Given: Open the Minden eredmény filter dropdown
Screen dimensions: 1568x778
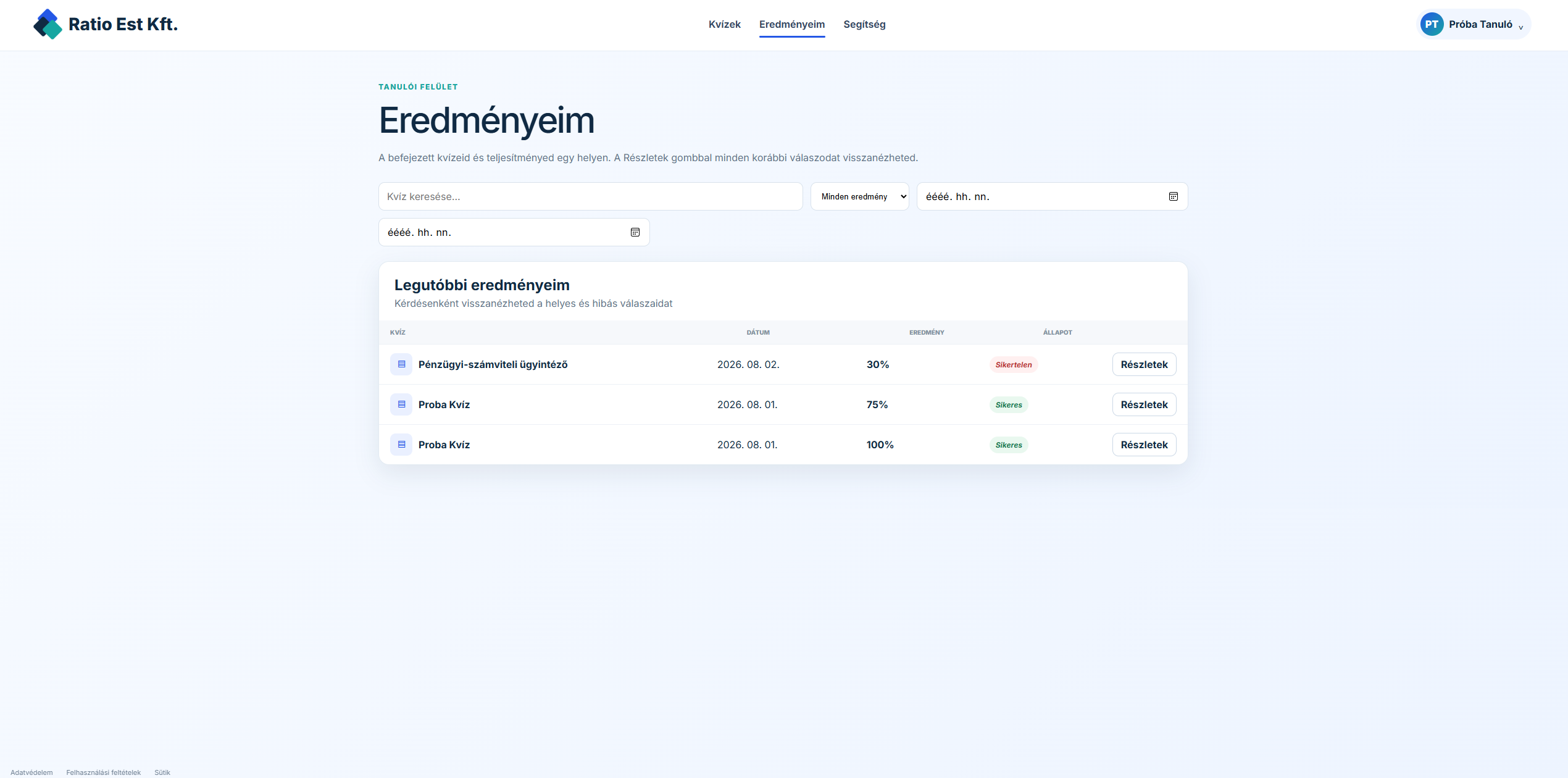Looking at the screenshot, I should [859, 196].
